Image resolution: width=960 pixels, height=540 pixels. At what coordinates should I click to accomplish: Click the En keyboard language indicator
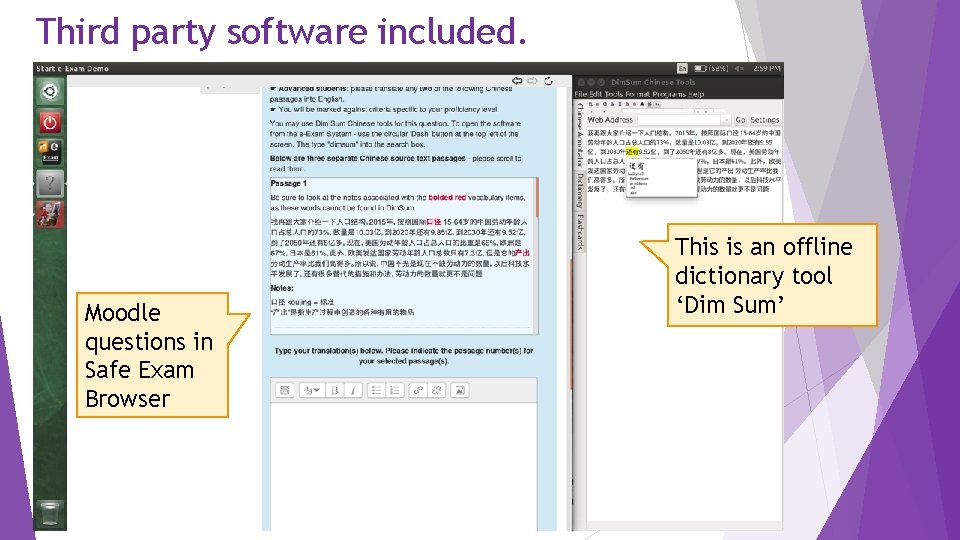pyautogui.click(x=682, y=69)
